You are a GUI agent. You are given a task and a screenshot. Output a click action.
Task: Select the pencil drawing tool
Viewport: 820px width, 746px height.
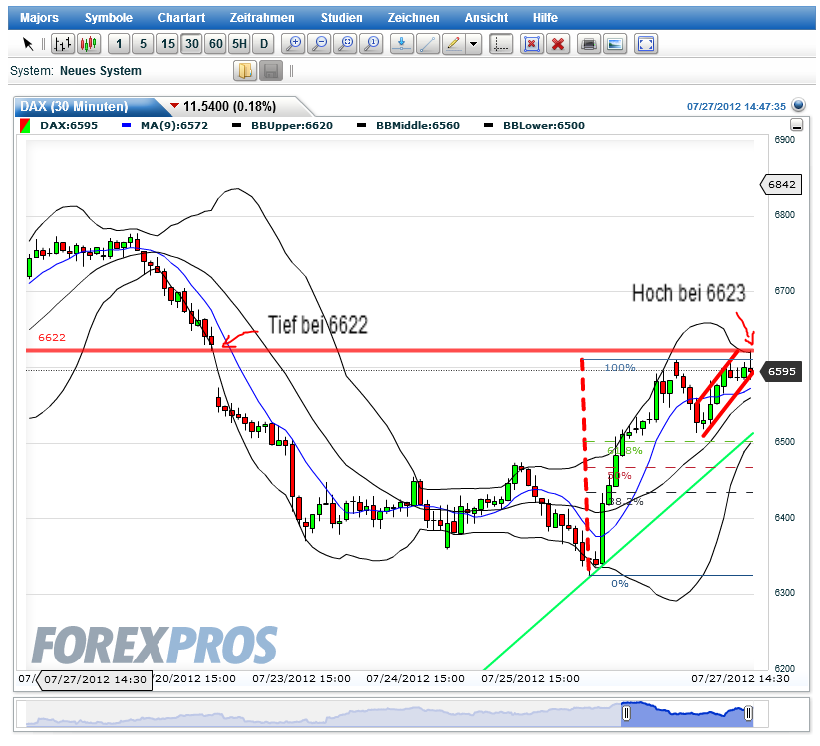[x=453, y=44]
